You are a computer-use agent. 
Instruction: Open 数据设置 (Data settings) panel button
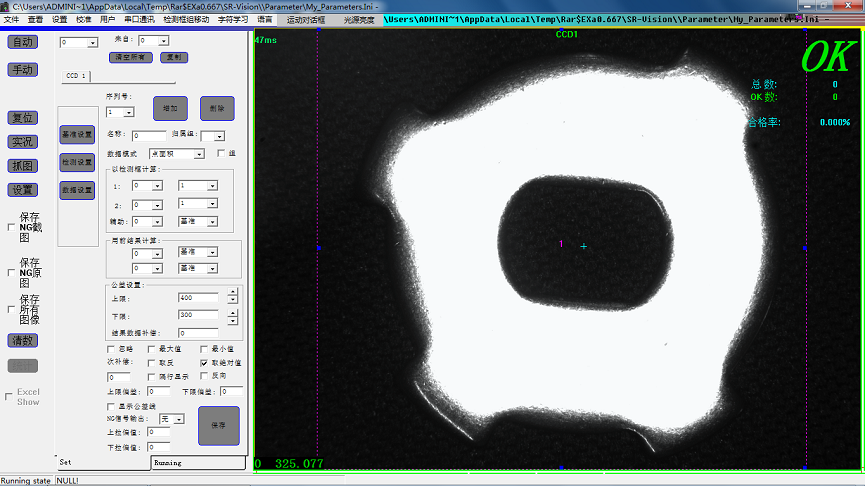tap(77, 190)
